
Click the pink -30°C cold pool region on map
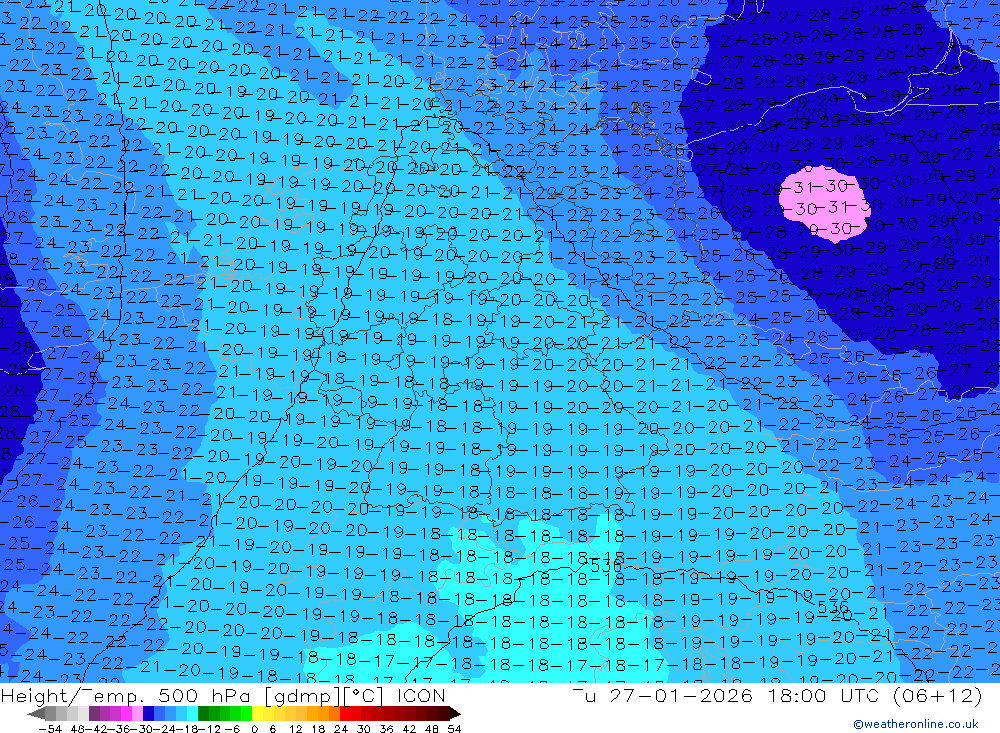(x=824, y=204)
